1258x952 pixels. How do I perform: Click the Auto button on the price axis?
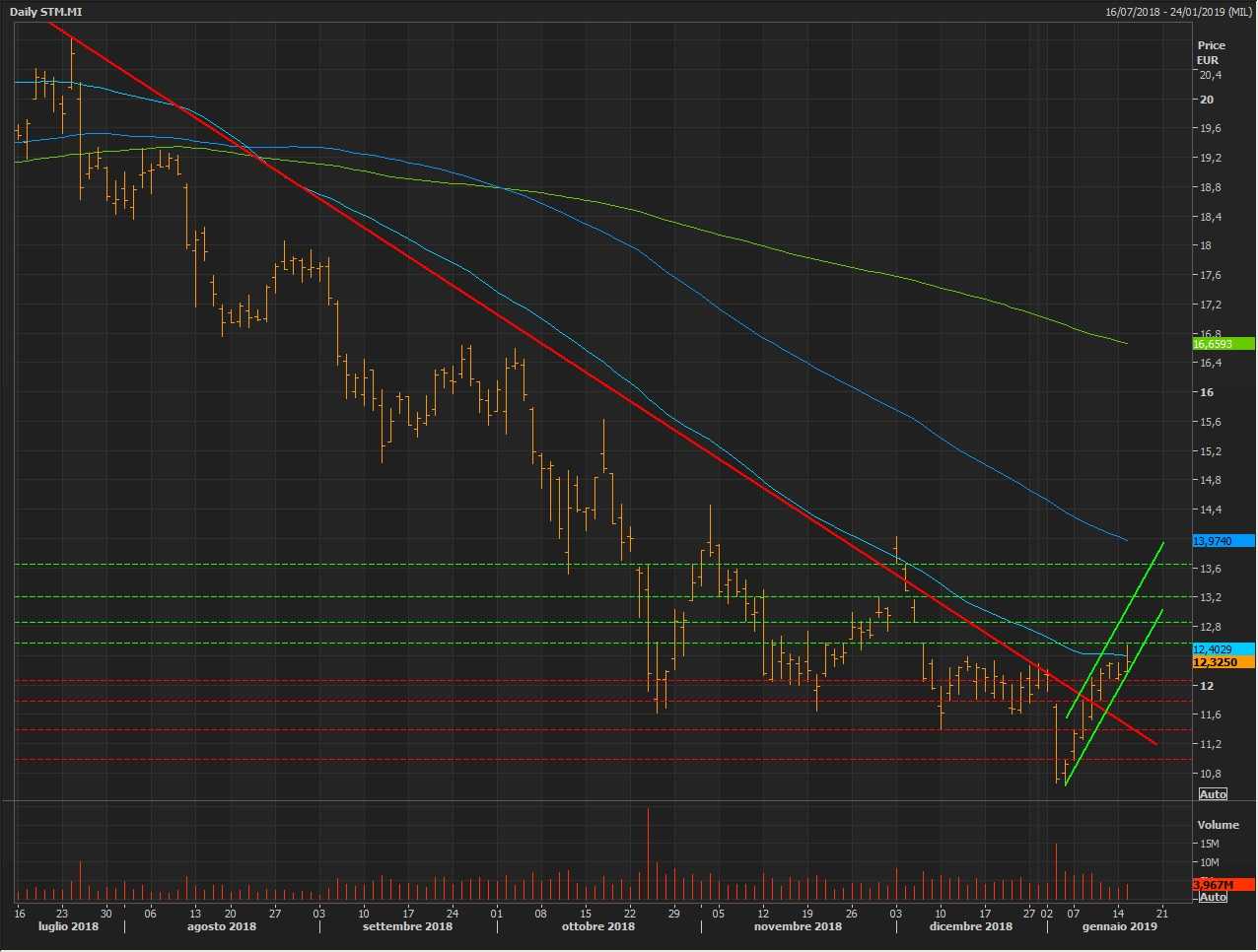[1213, 794]
